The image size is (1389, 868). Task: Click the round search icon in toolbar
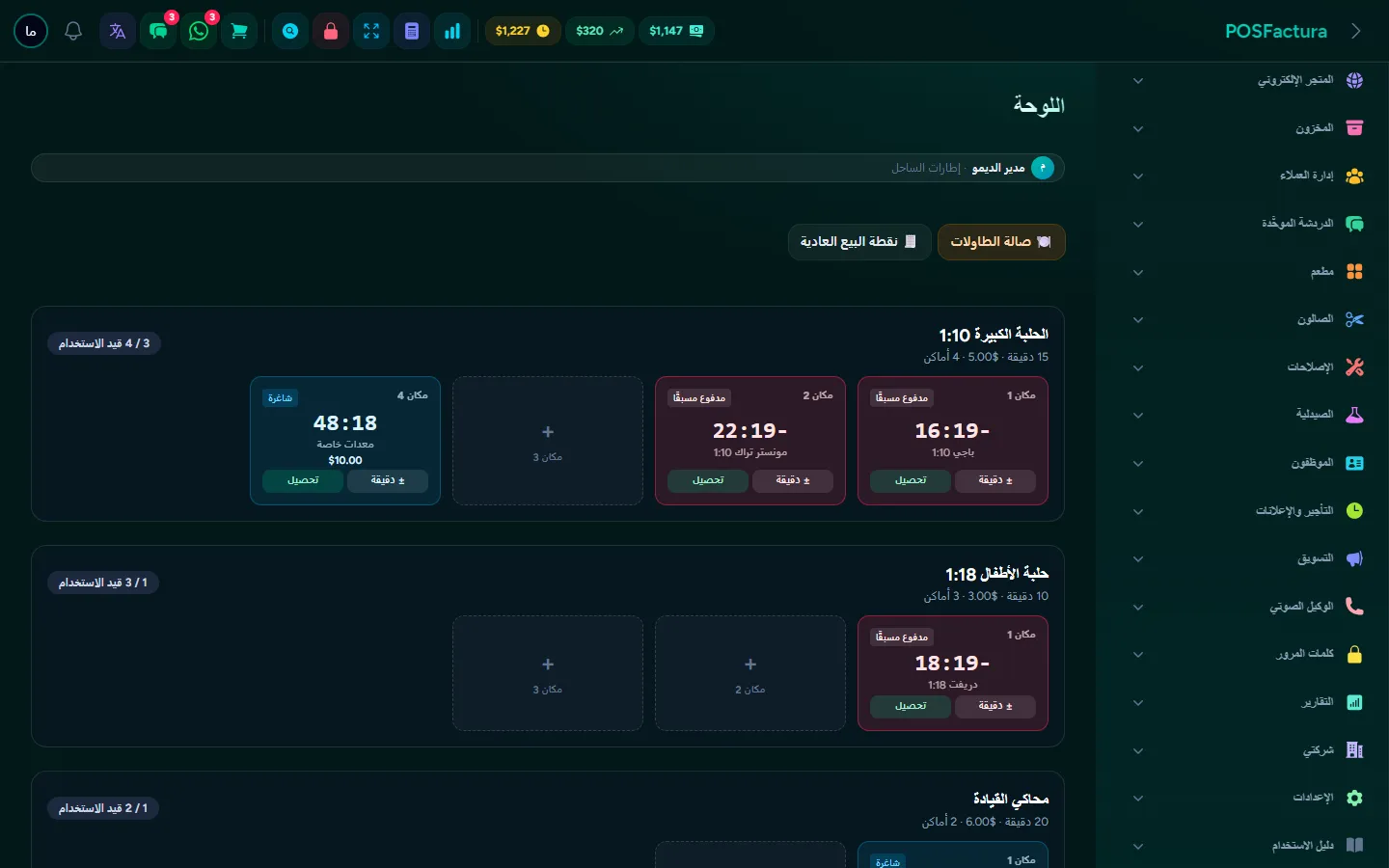pos(290,31)
